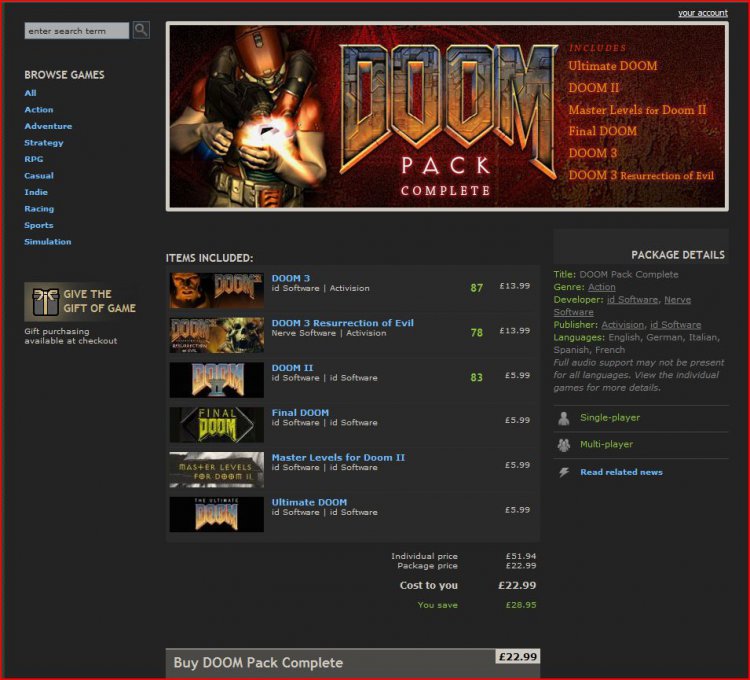
Task: Click the £22.99 price tag on buy bar
Action: click(x=518, y=657)
